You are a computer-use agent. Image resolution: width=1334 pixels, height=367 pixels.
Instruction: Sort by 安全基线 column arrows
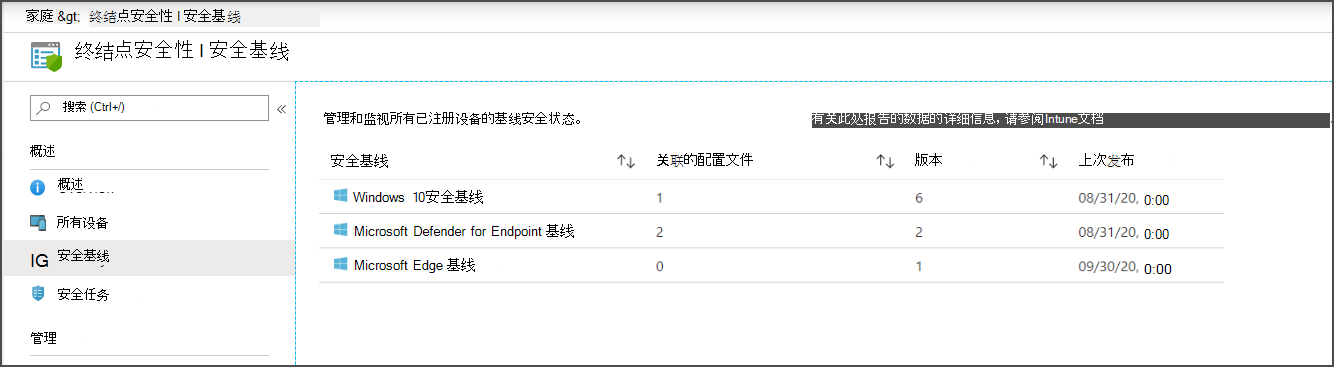point(626,161)
